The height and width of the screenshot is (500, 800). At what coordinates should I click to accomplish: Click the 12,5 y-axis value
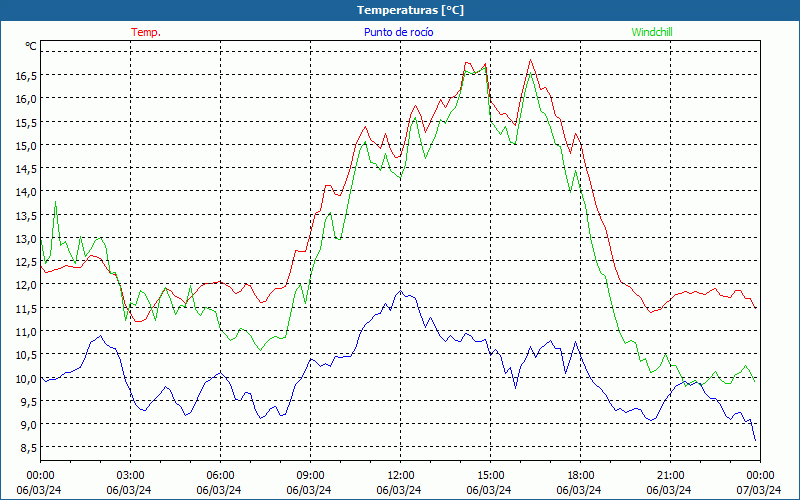[x=26, y=262]
